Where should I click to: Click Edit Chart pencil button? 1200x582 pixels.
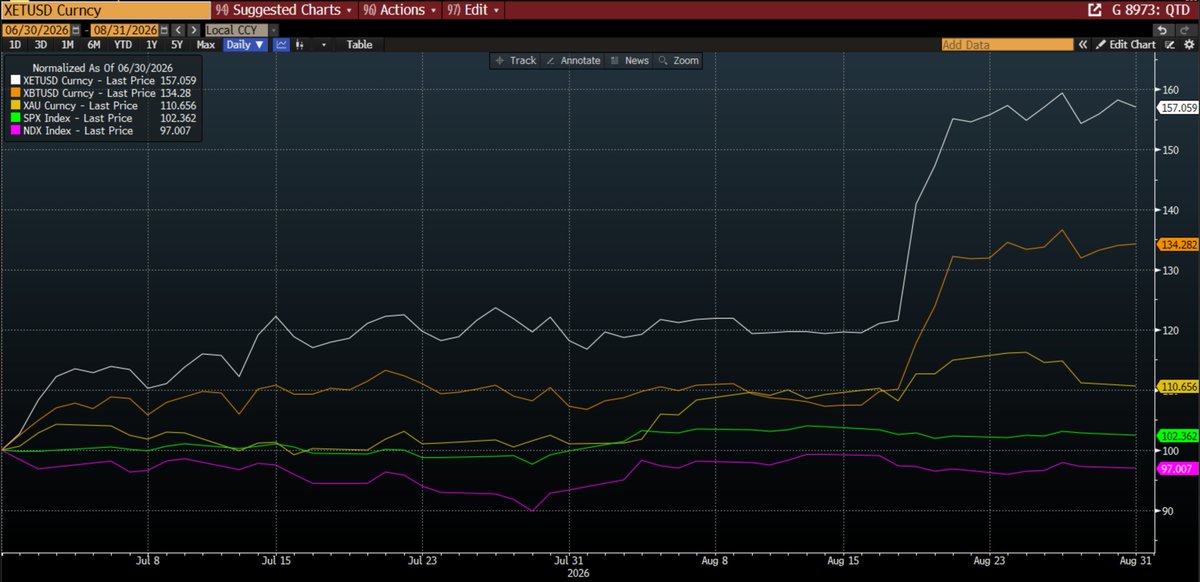[1125, 45]
